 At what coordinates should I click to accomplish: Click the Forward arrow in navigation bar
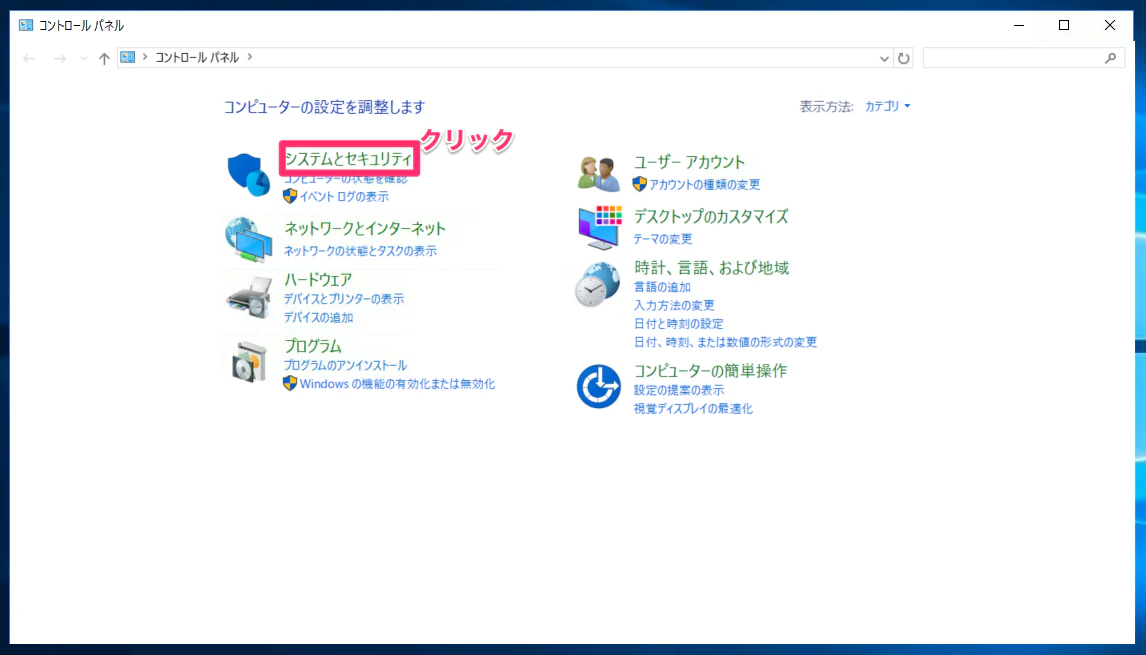click(x=60, y=58)
